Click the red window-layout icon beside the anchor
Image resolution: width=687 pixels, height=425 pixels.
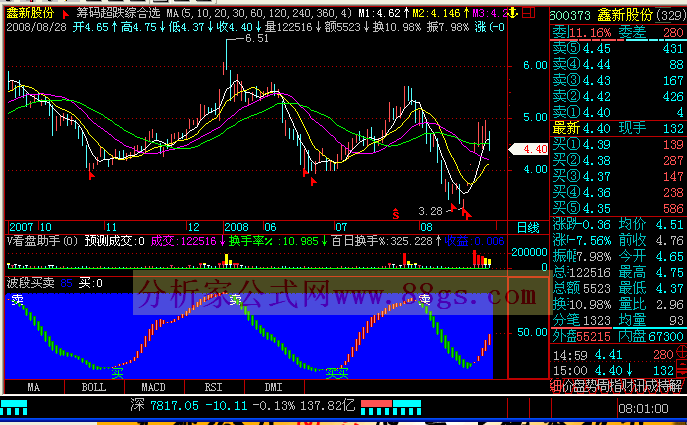point(529,13)
